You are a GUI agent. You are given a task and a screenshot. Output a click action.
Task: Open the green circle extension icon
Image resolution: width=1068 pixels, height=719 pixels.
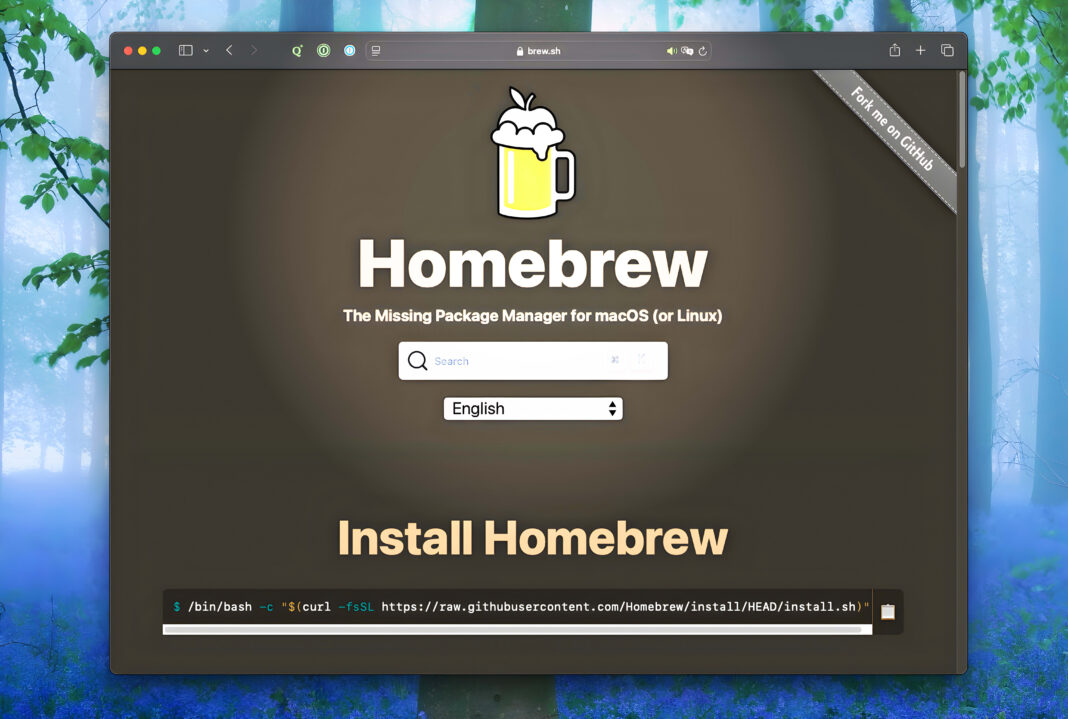(x=324, y=50)
